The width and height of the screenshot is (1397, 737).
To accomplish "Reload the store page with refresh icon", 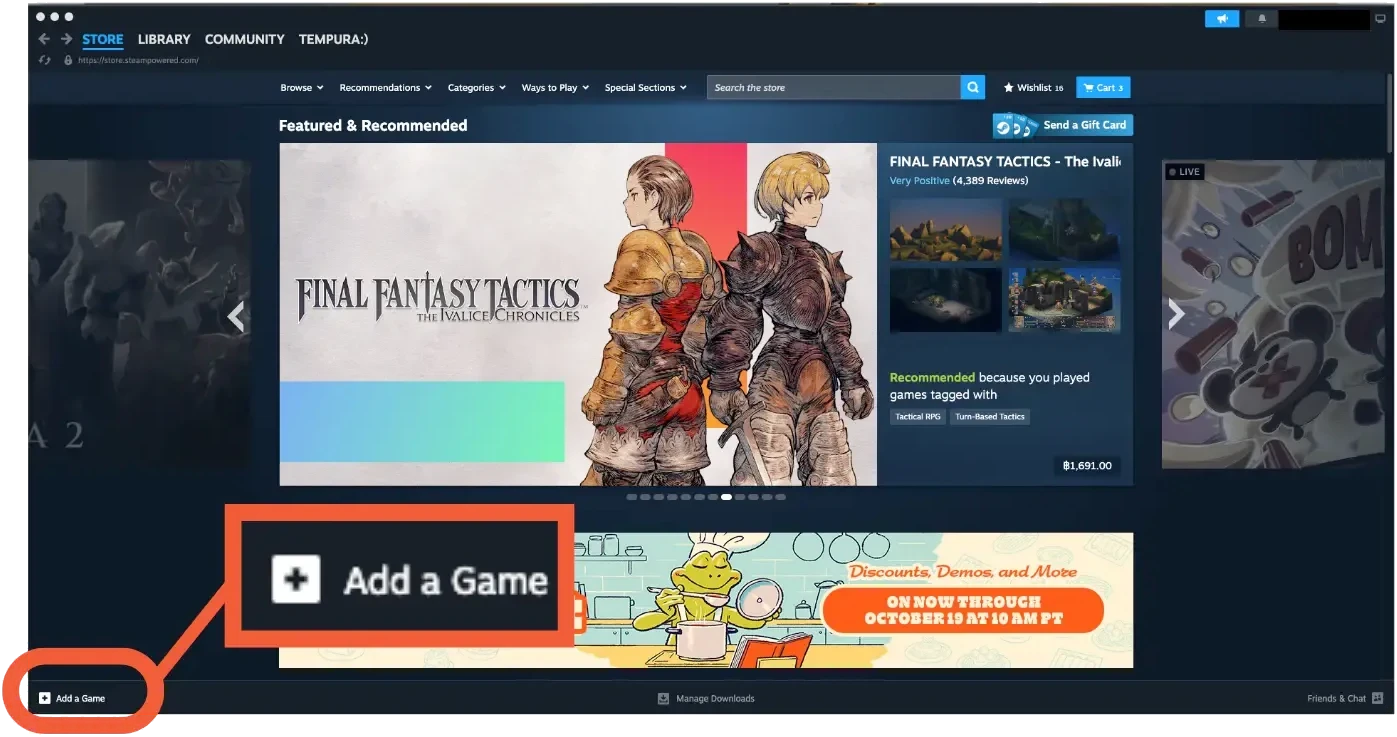I will coord(44,60).
